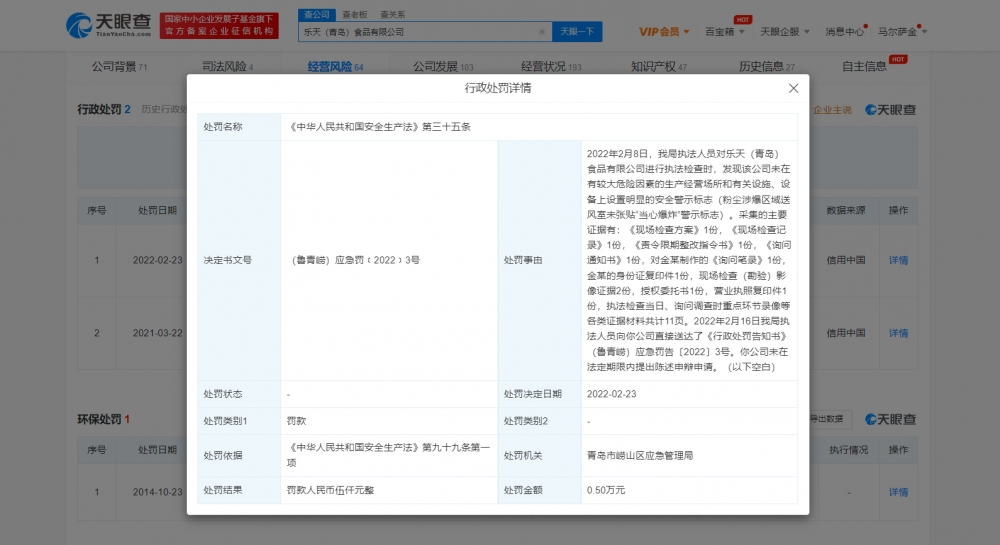
Task: Switch to 经营状况 tab
Action: [551, 66]
